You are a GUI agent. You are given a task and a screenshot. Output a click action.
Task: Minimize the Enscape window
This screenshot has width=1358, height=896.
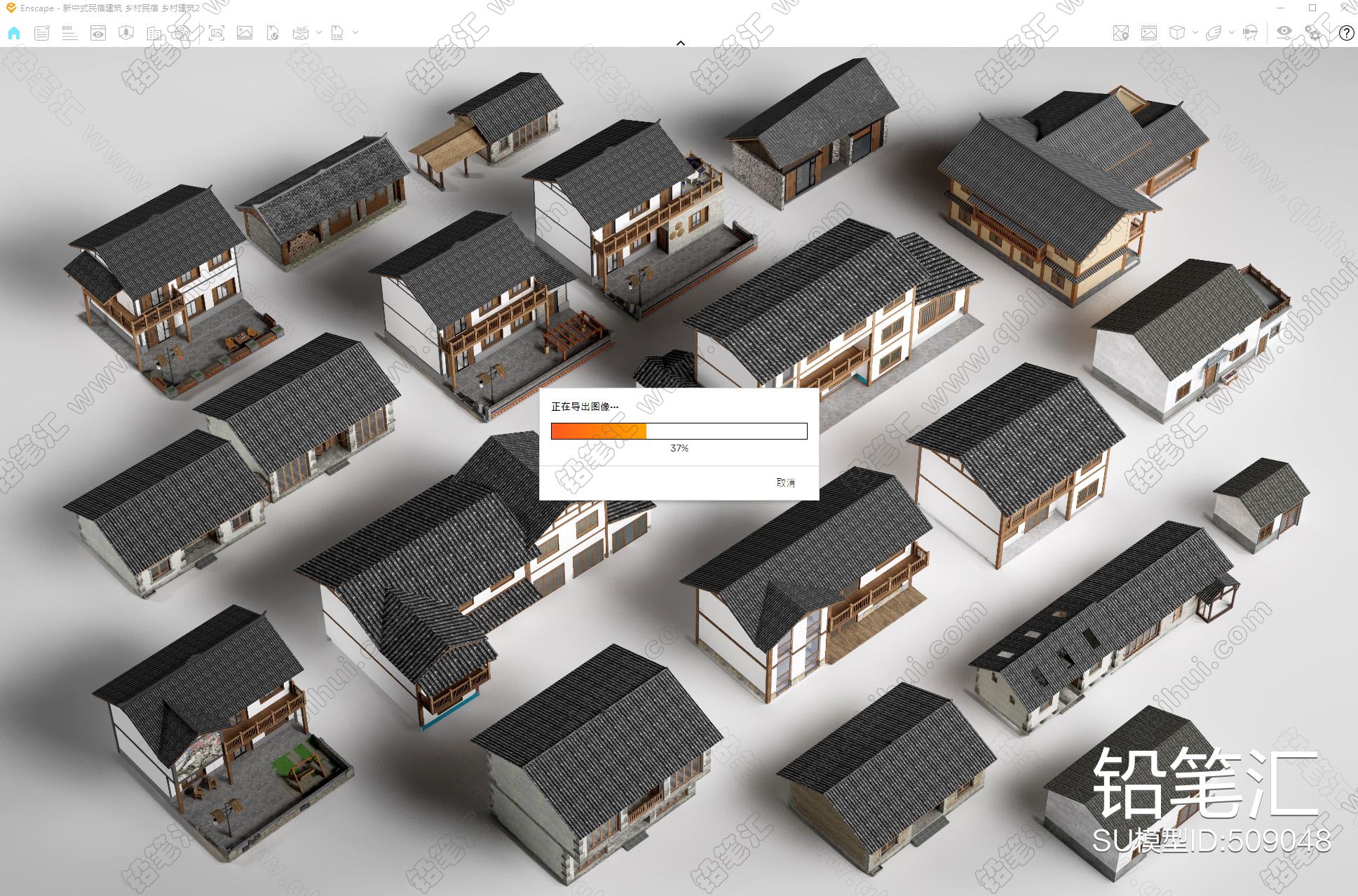(x=1281, y=8)
